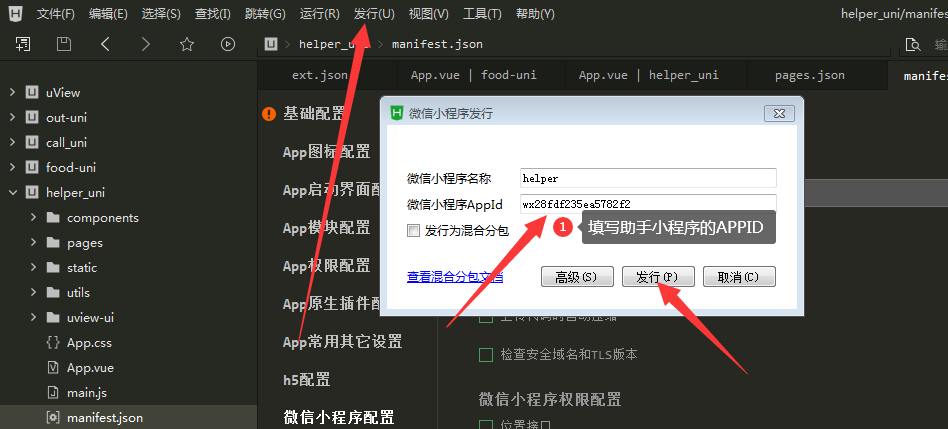This screenshot has width=948, height=429.
Task: Select the h5配置 section
Action: pyautogui.click(x=307, y=380)
